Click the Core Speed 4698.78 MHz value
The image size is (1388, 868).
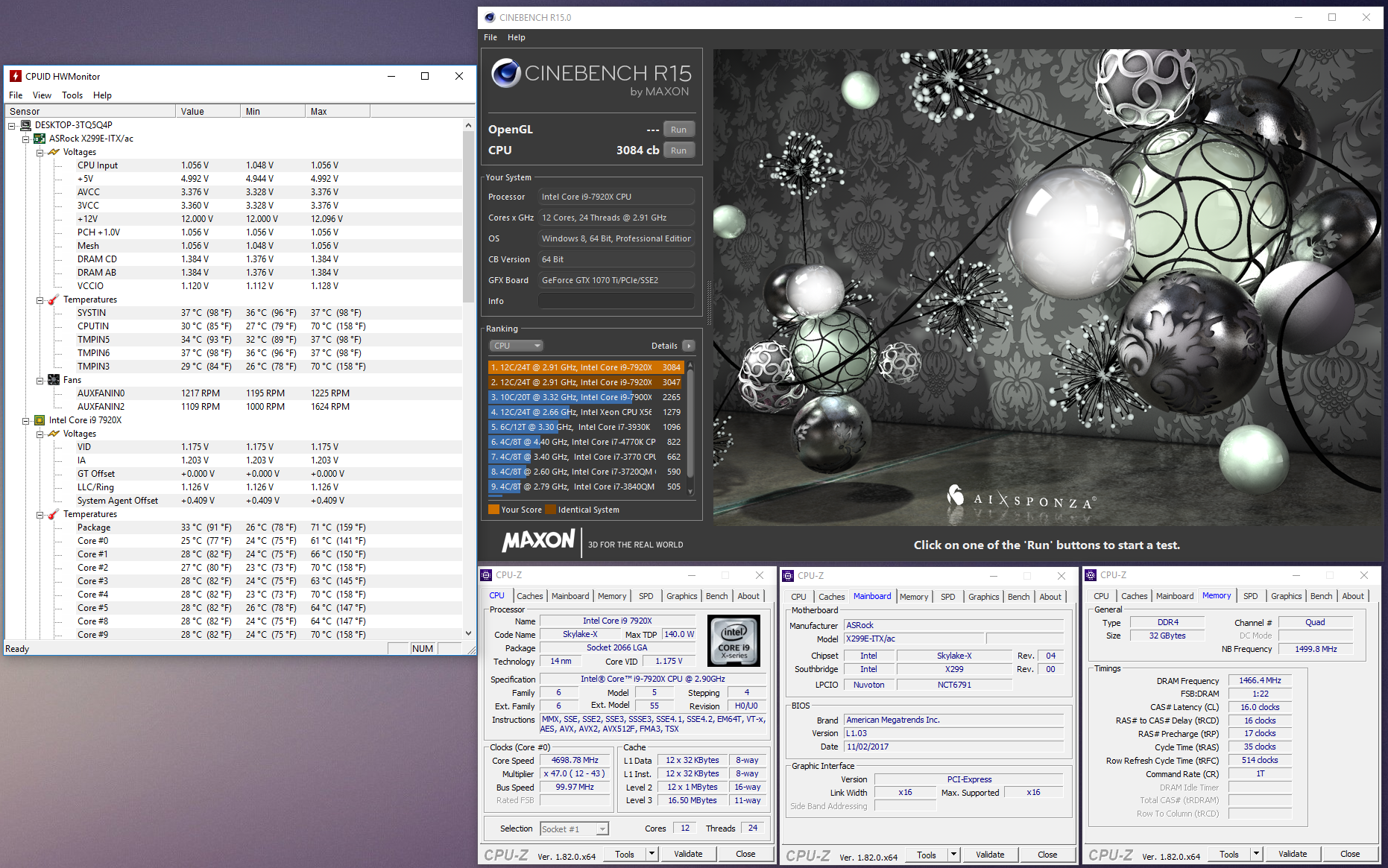click(575, 760)
